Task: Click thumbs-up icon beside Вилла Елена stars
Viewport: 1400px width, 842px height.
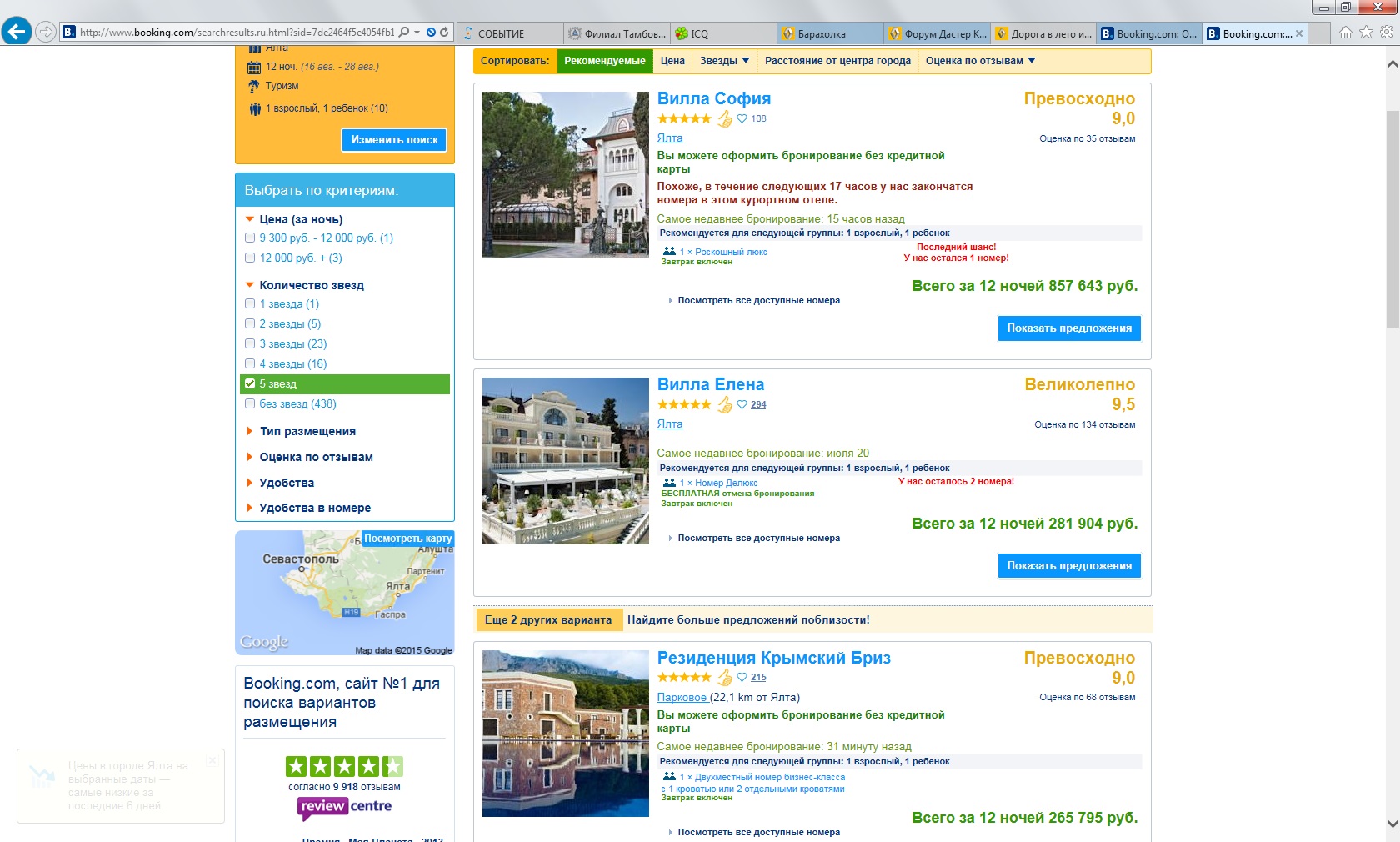Action: pos(725,405)
